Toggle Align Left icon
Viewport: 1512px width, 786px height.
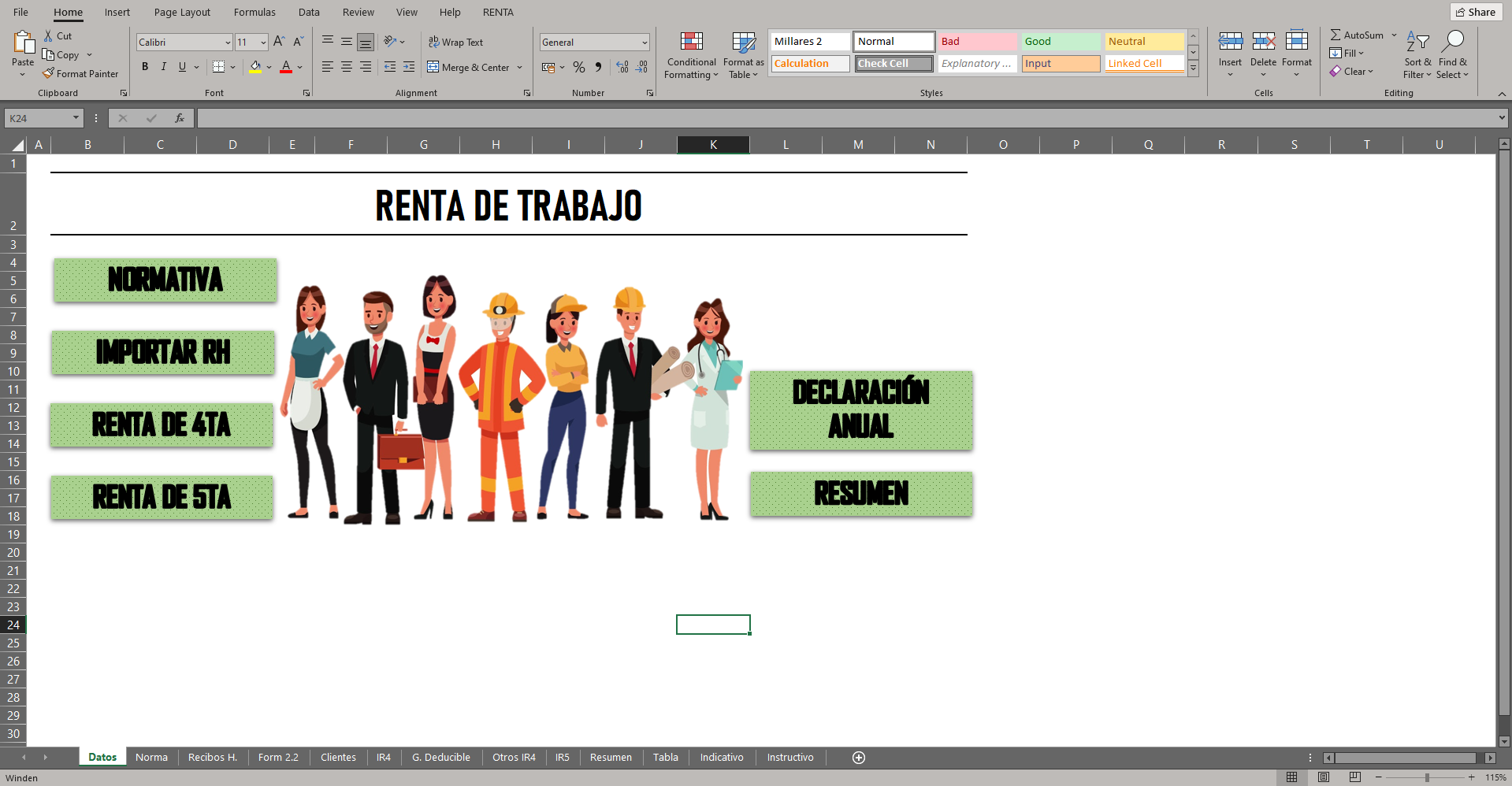click(x=328, y=67)
